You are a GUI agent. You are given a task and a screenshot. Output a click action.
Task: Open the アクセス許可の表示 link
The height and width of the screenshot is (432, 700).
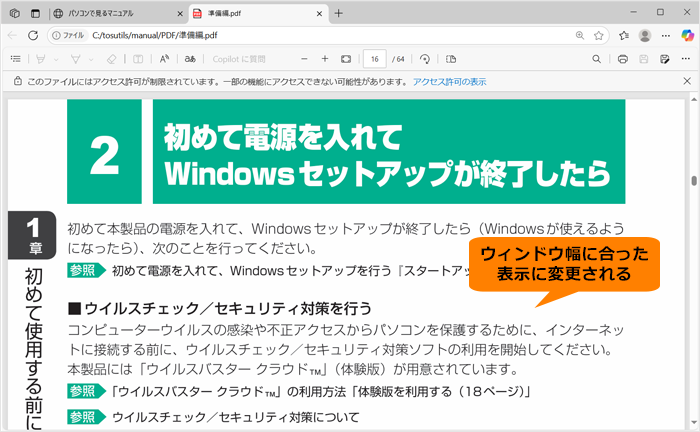coord(449,82)
